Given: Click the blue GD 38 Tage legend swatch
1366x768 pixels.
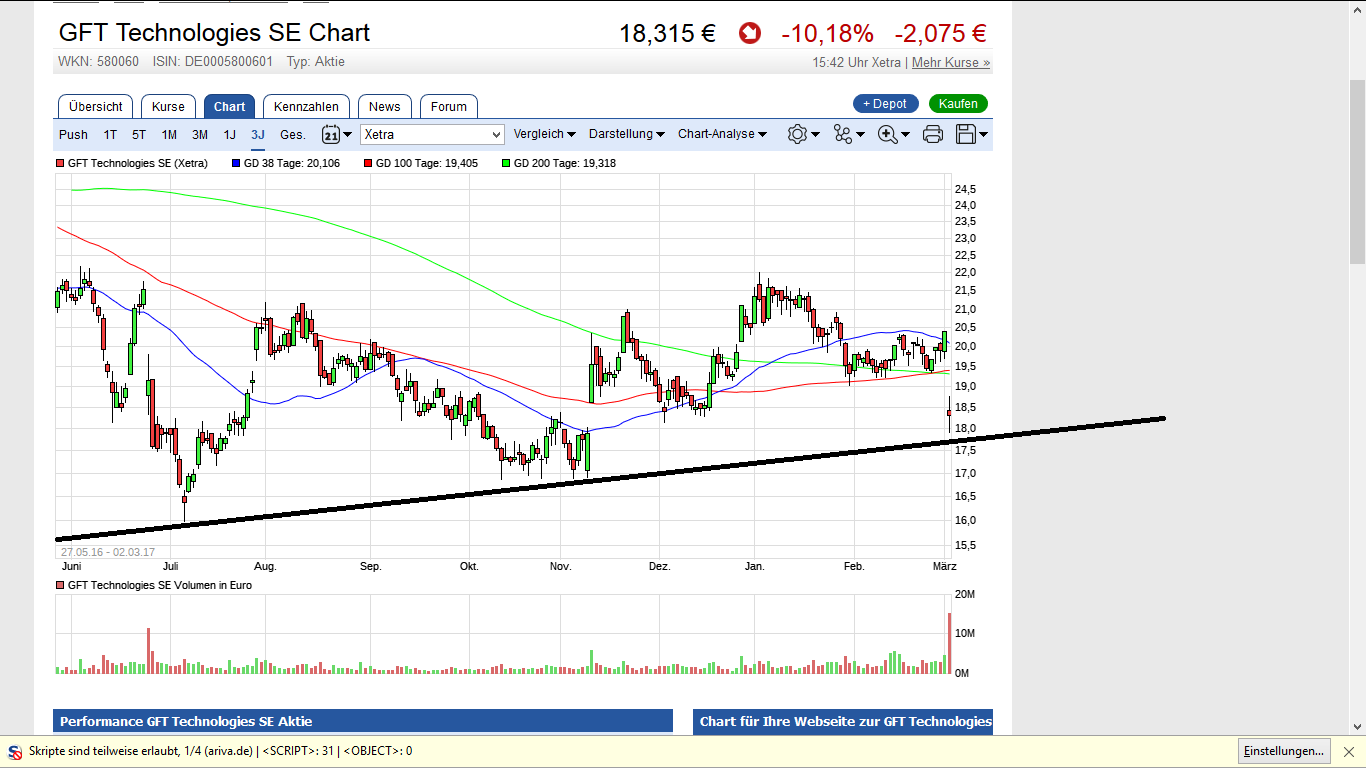Looking at the screenshot, I should tap(236, 163).
